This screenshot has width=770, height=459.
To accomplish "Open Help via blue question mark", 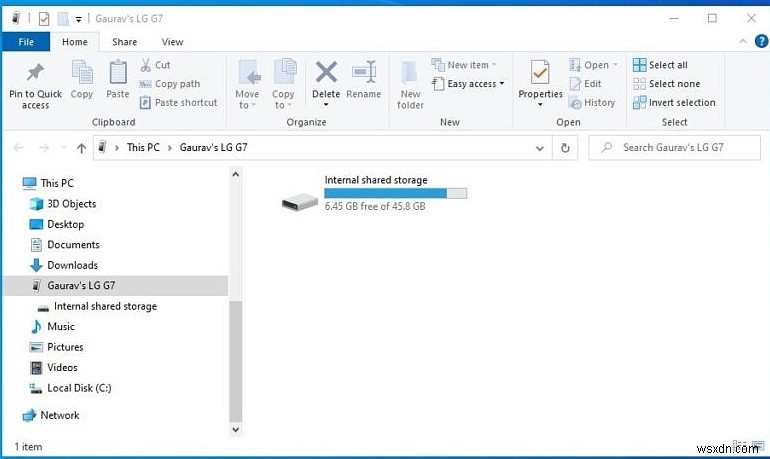I will (x=761, y=42).
